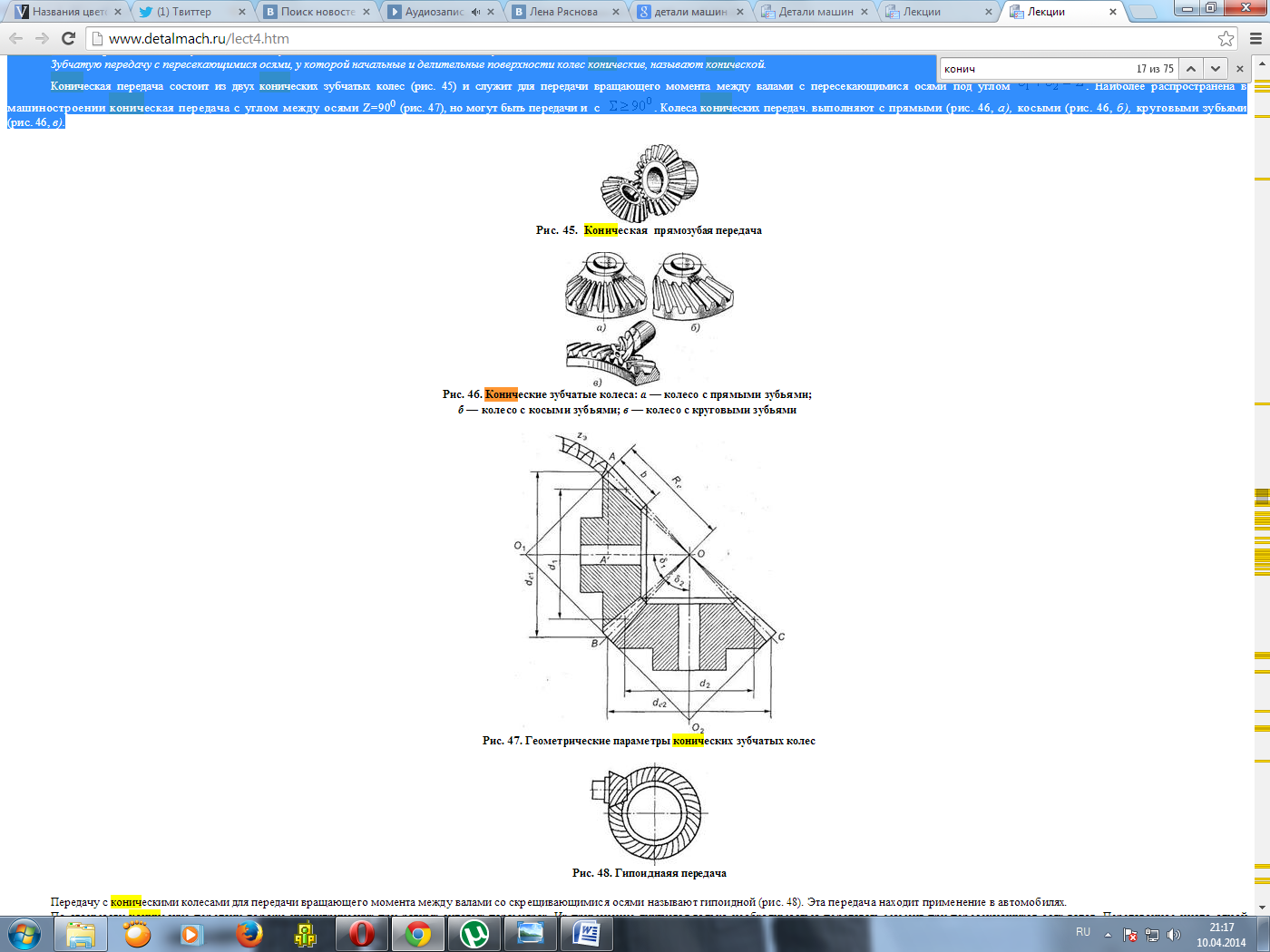This screenshot has height=952, width=1270.
Task: Click caption 'Рис. 48. Гипоидная передача'
Action: pos(649,873)
